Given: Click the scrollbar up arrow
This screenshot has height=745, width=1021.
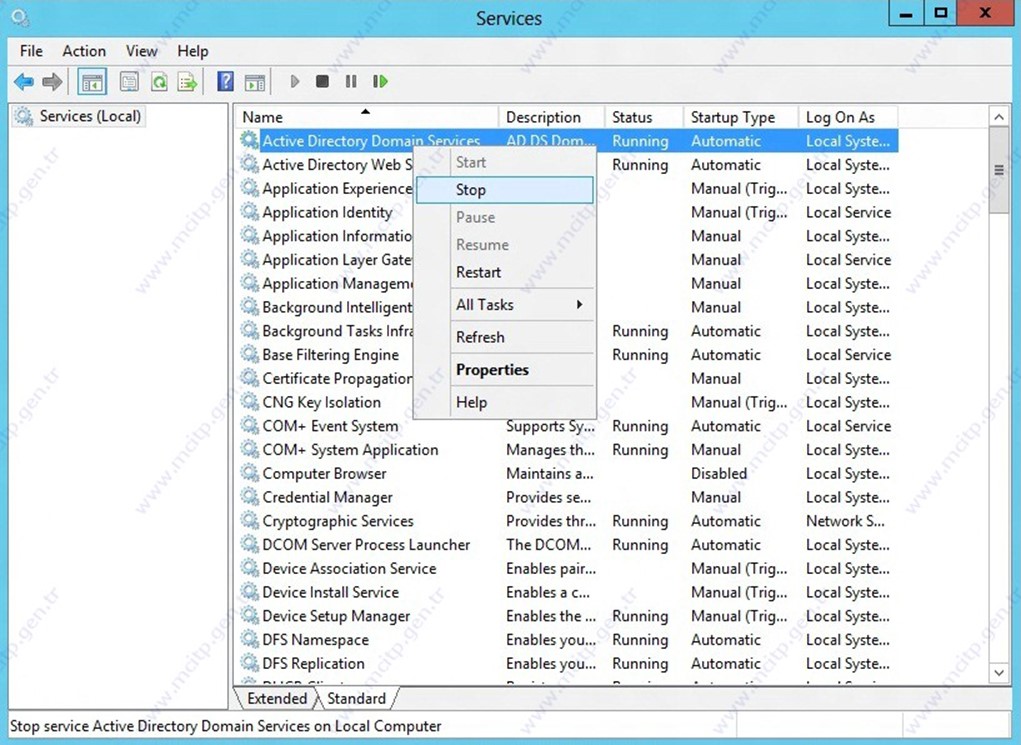Looking at the screenshot, I should coord(999,117).
